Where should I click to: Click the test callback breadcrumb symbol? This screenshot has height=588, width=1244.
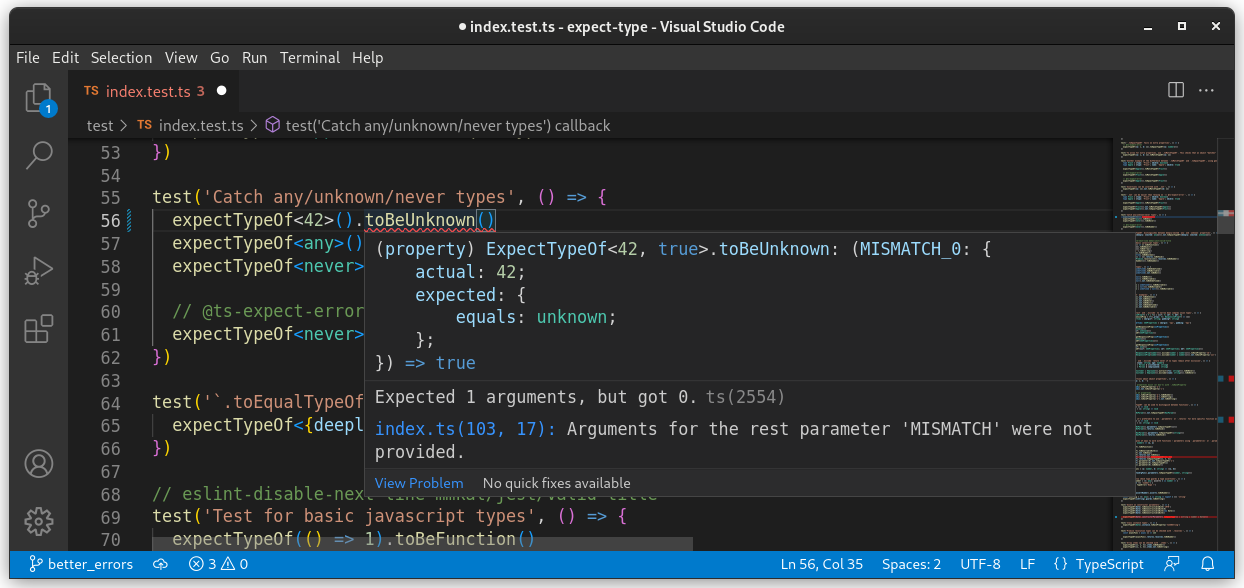(x=438, y=126)
